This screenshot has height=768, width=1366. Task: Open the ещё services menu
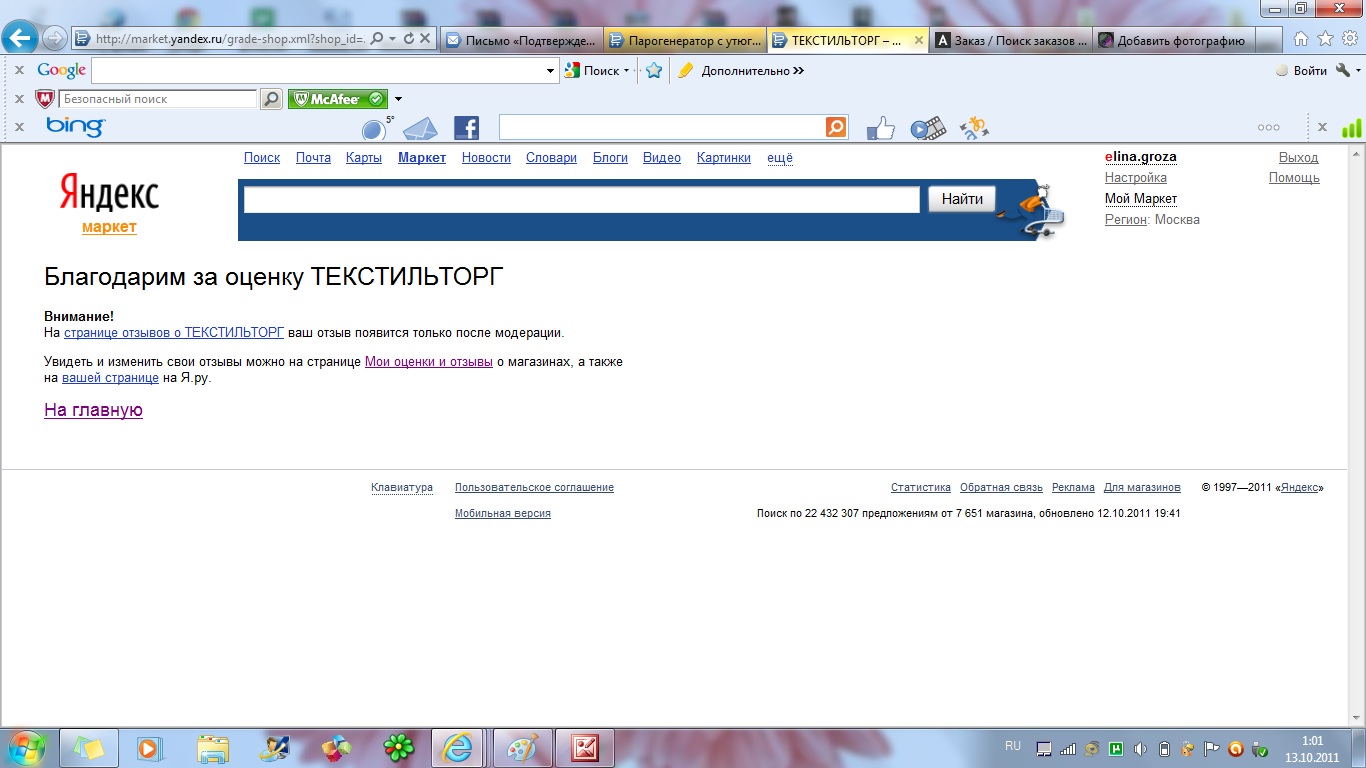(x=779, y=158)
